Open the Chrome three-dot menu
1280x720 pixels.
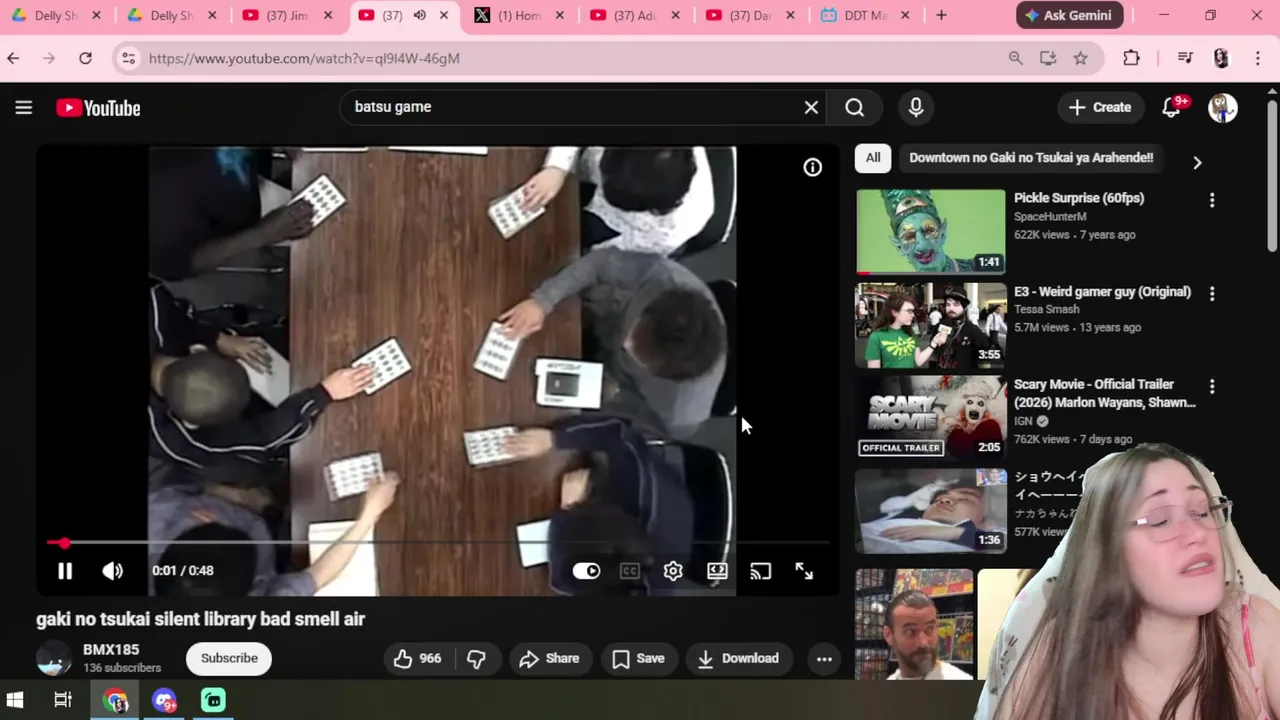point(1258,58)
